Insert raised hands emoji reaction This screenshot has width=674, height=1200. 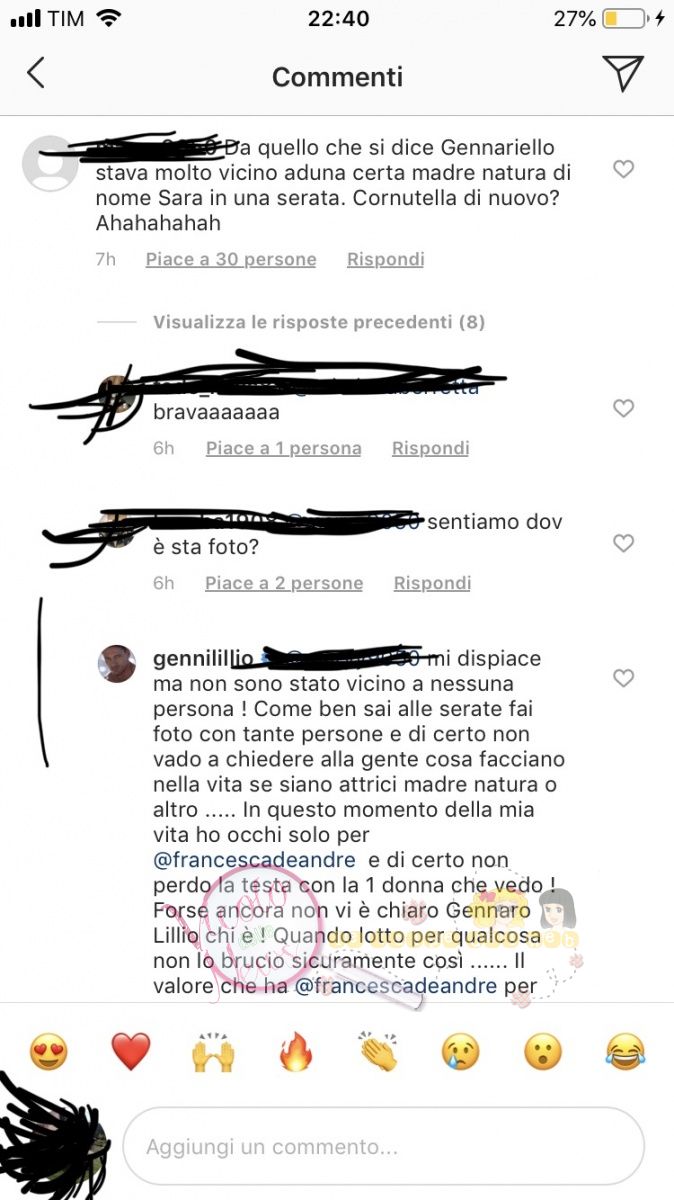(x=213, y=1052)
